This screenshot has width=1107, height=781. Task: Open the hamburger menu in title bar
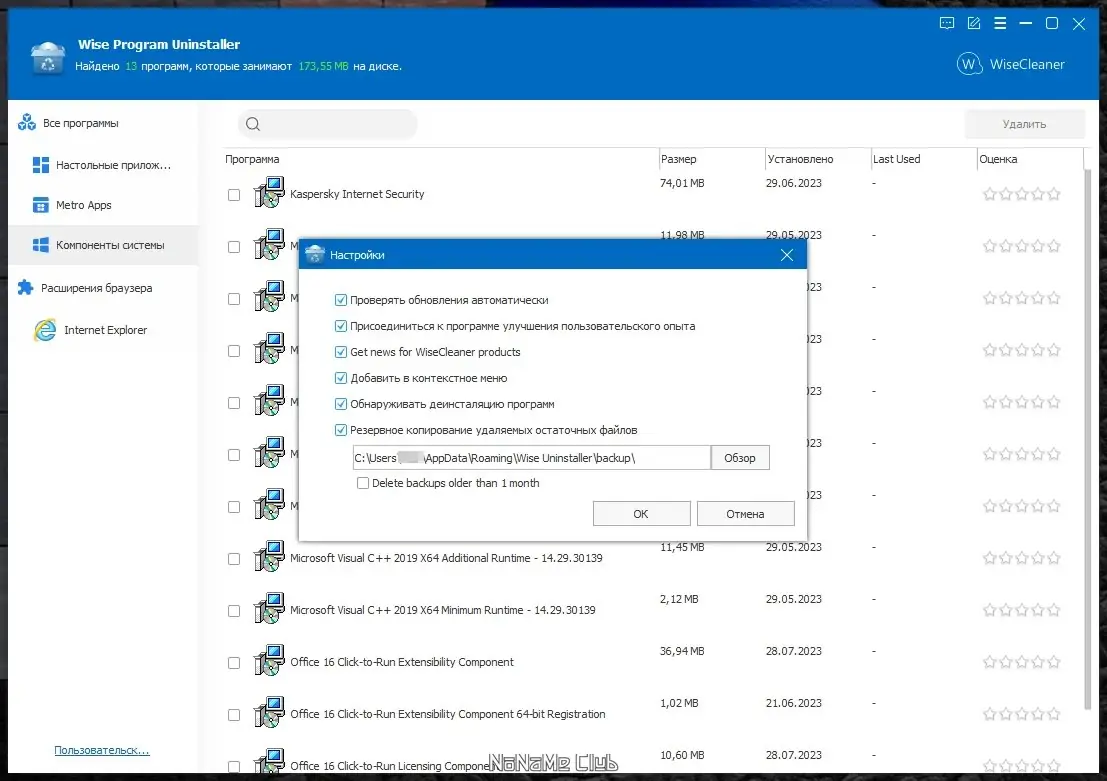1000,23
